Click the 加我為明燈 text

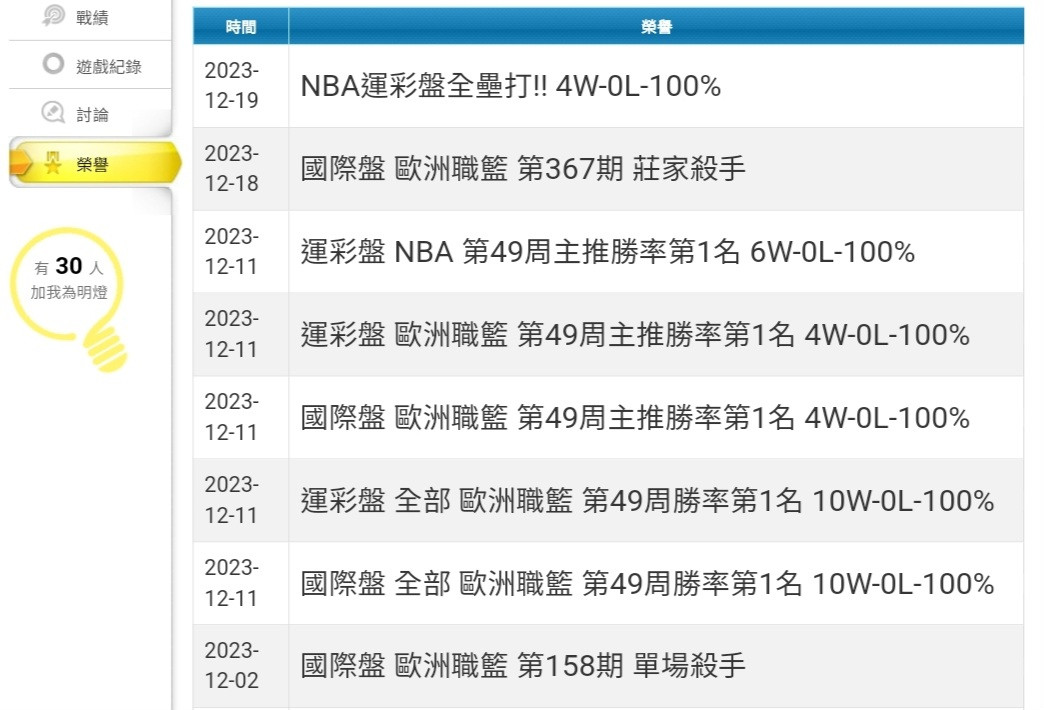click(69, 292)
